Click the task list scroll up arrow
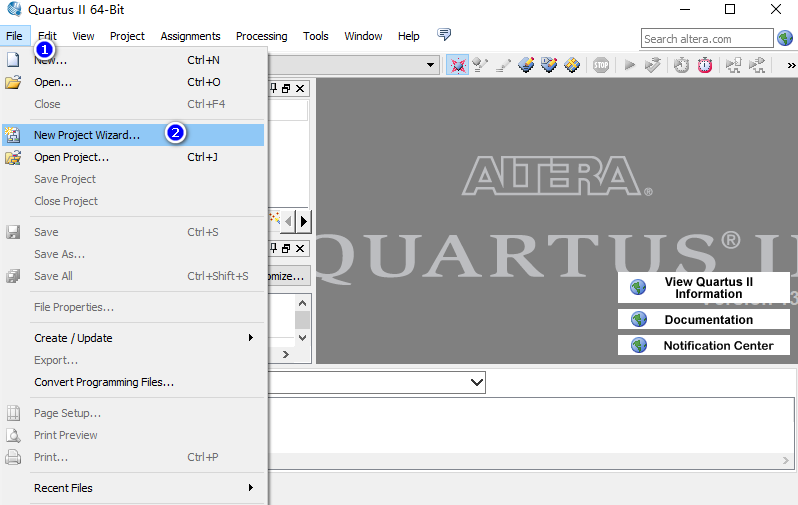 point(302,303)
